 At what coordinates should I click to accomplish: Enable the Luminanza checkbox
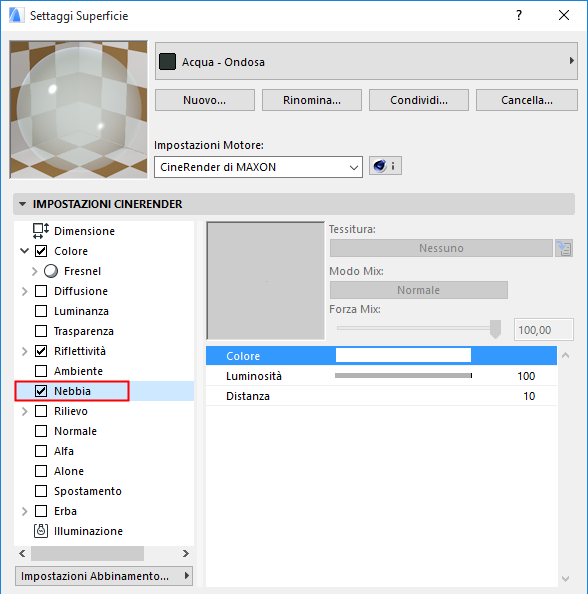click(41, 311)
